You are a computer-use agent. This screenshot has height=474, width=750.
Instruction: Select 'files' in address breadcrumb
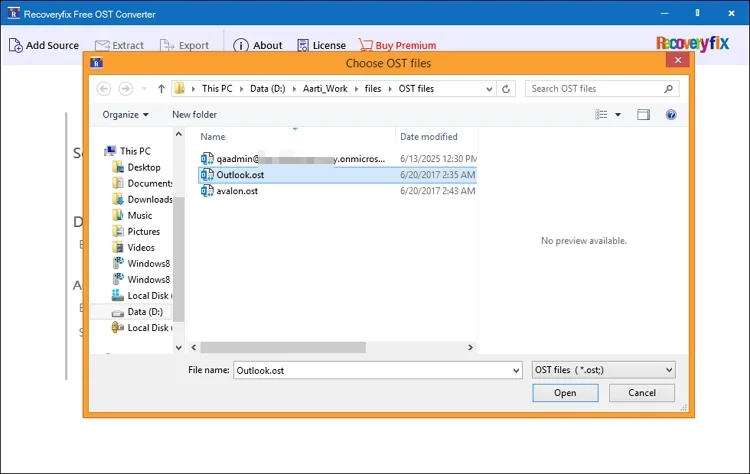373,88
